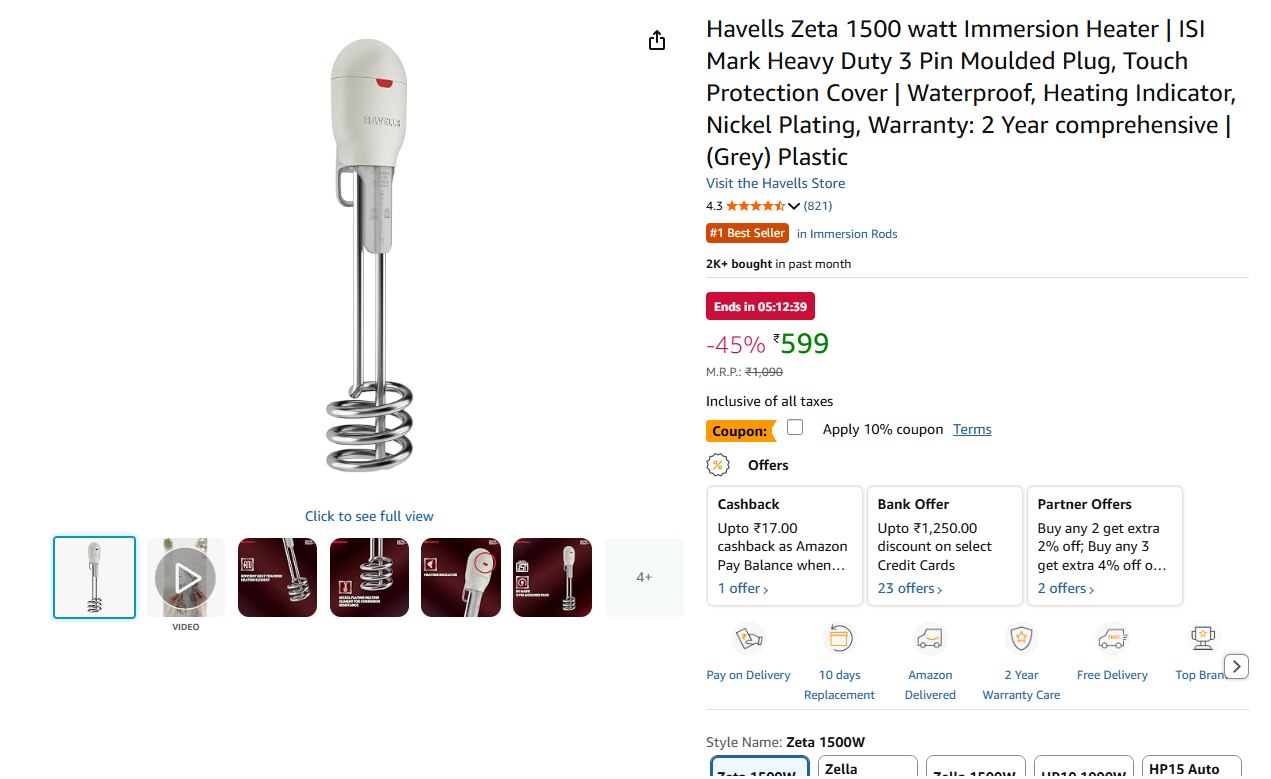Enable the Apply 10% coupon checkbox
Screen dimensions: 1271x779
(795, 427)
